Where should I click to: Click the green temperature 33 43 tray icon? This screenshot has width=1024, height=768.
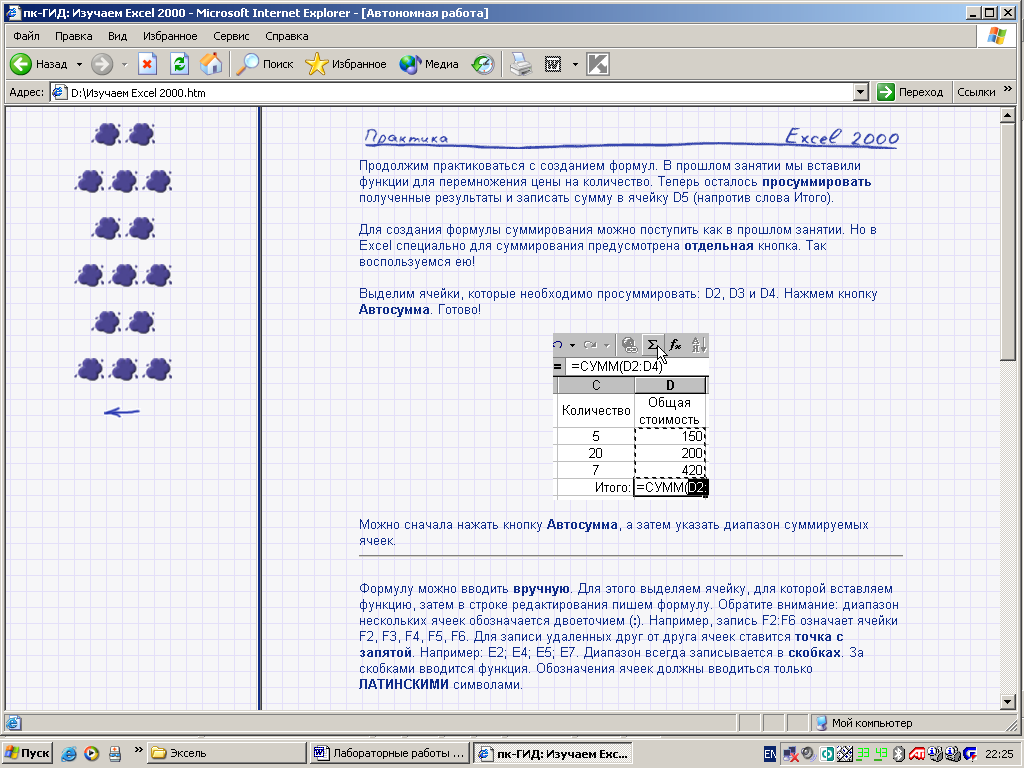(x=872, y=754)
